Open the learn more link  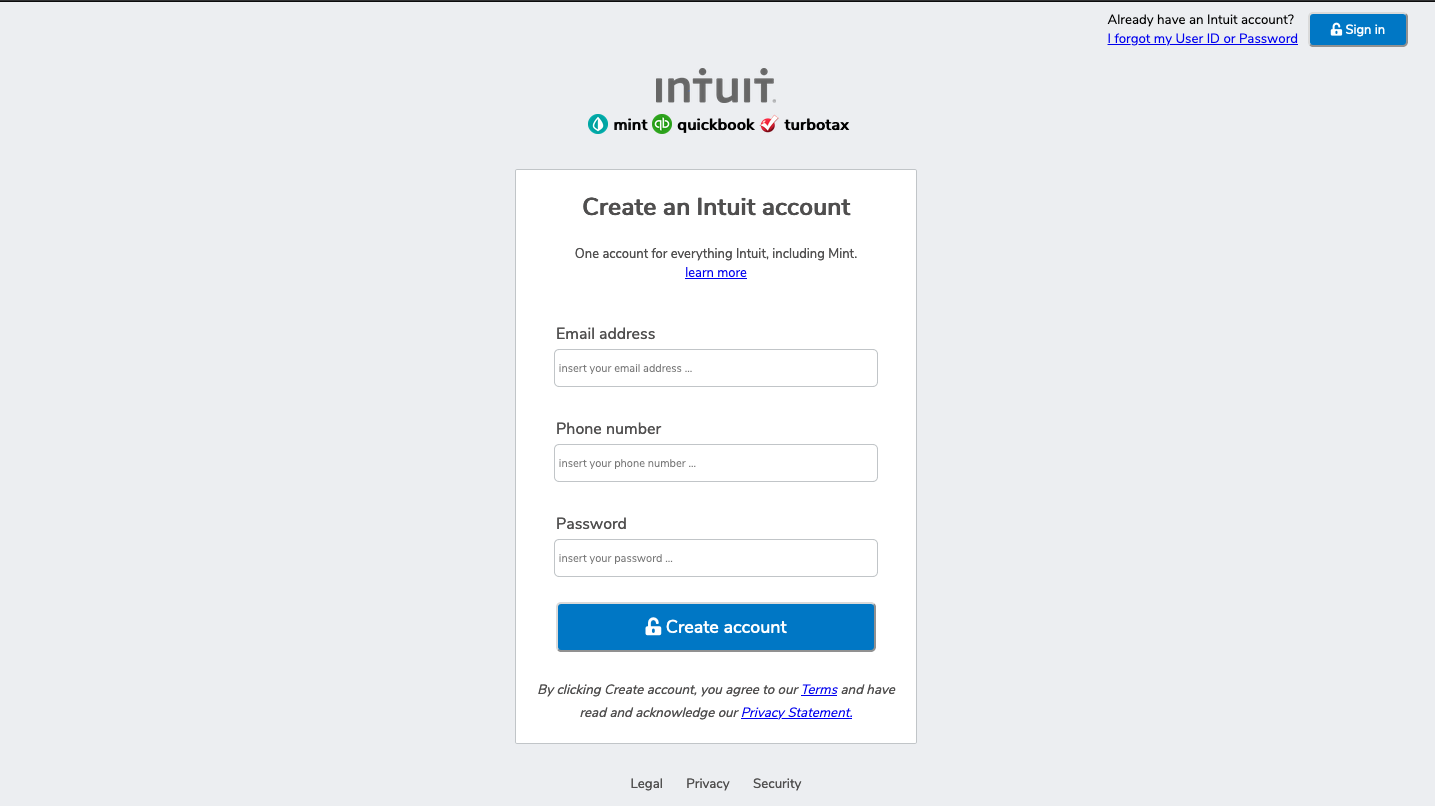click(x=715, y=272)
